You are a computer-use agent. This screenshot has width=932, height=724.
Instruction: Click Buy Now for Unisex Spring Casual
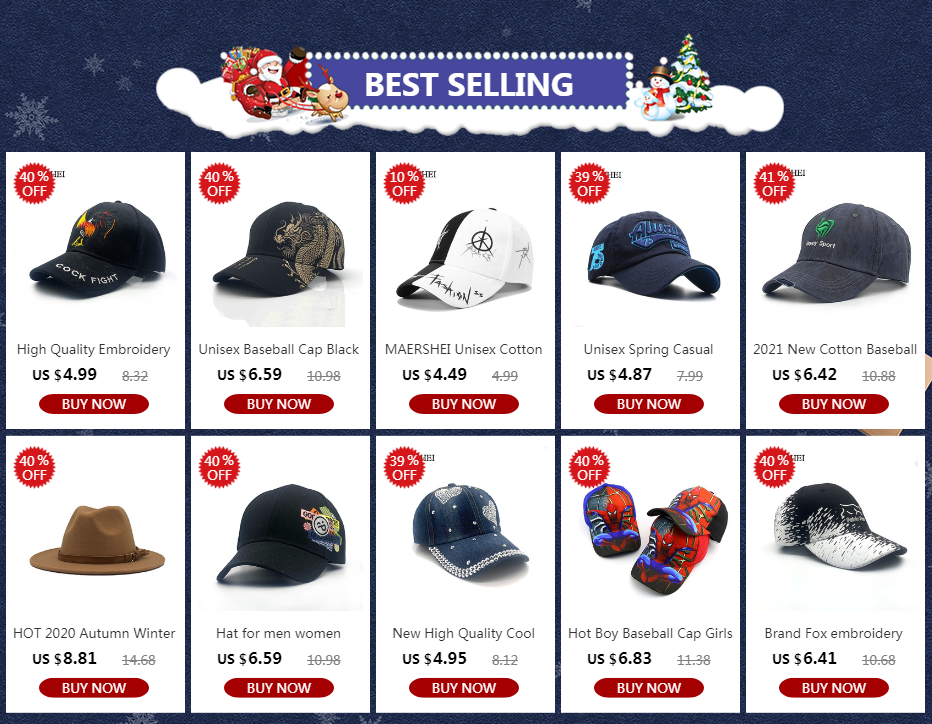tap(648, 404)
